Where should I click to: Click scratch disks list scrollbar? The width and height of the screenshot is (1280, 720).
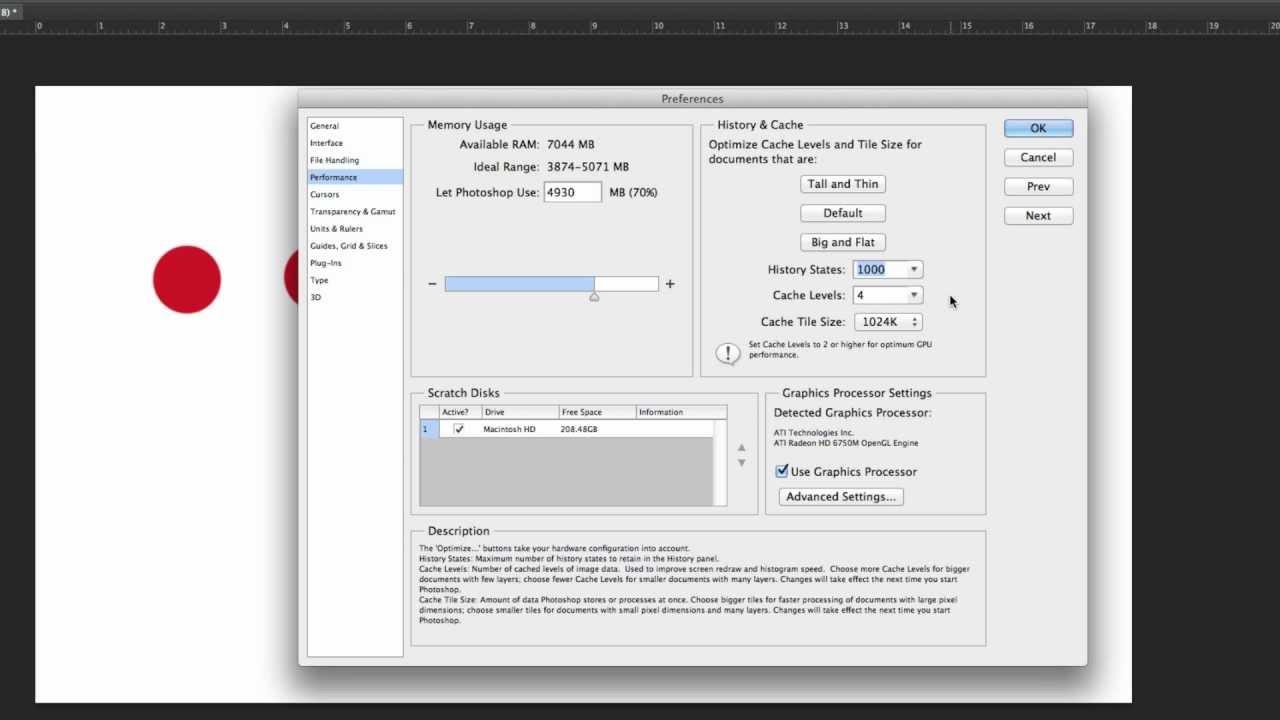point(720,462)
